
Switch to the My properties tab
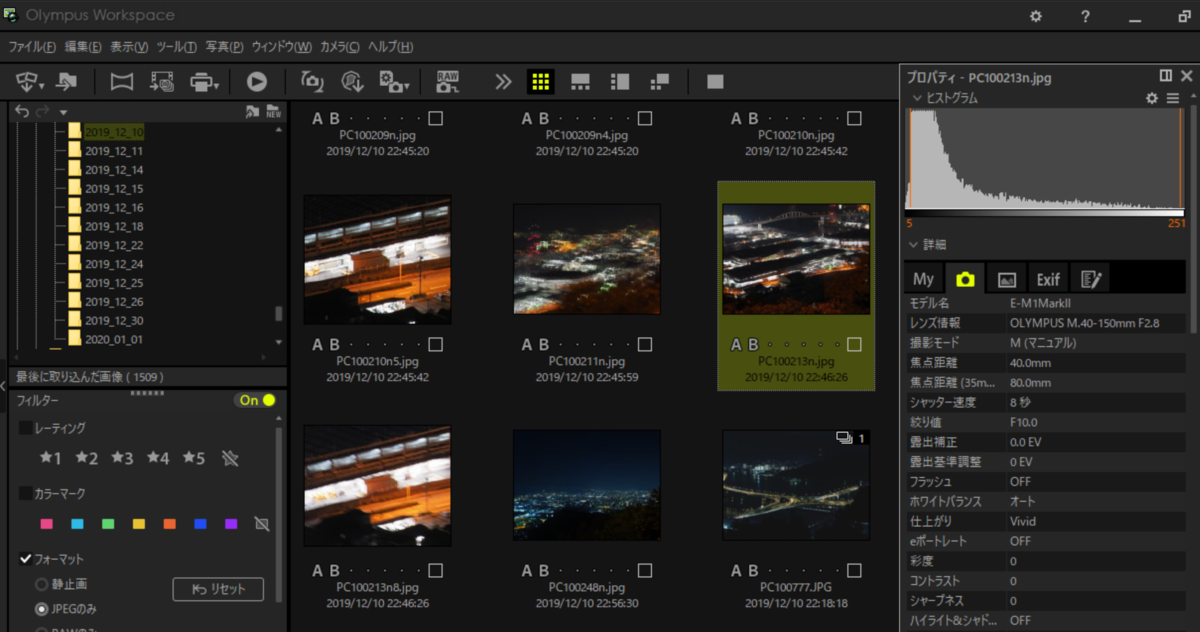click(x=924, y=280)
